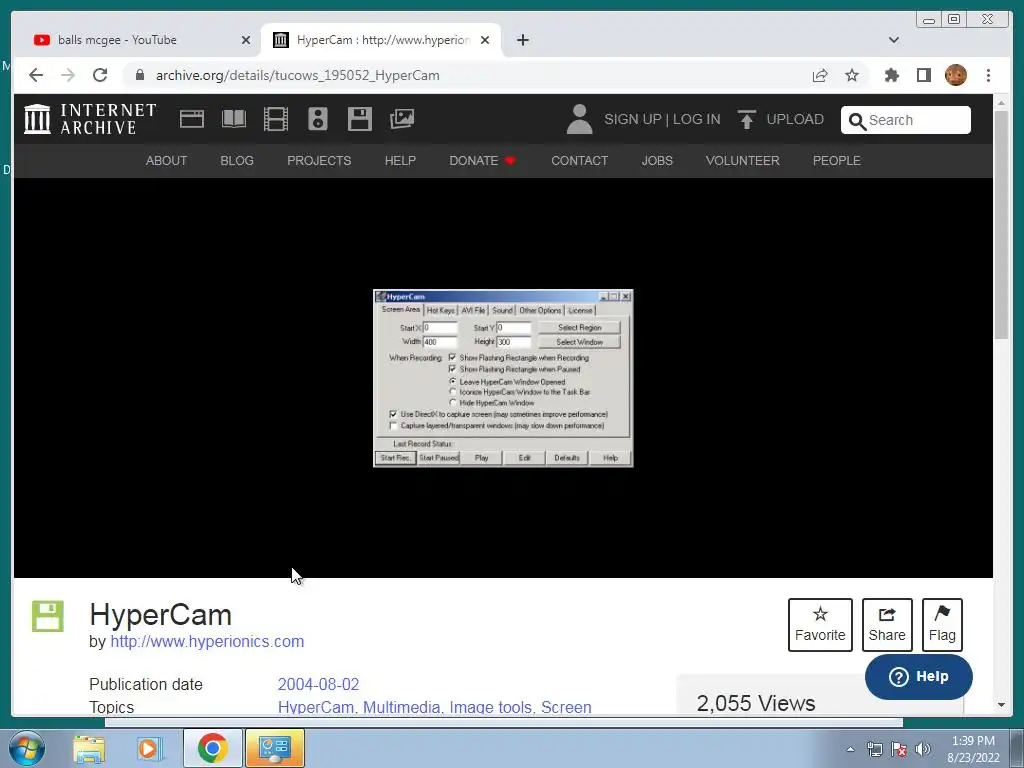The image size is (1024, 768).
Task: Click the user avatar icon
Action: (579, 119)
